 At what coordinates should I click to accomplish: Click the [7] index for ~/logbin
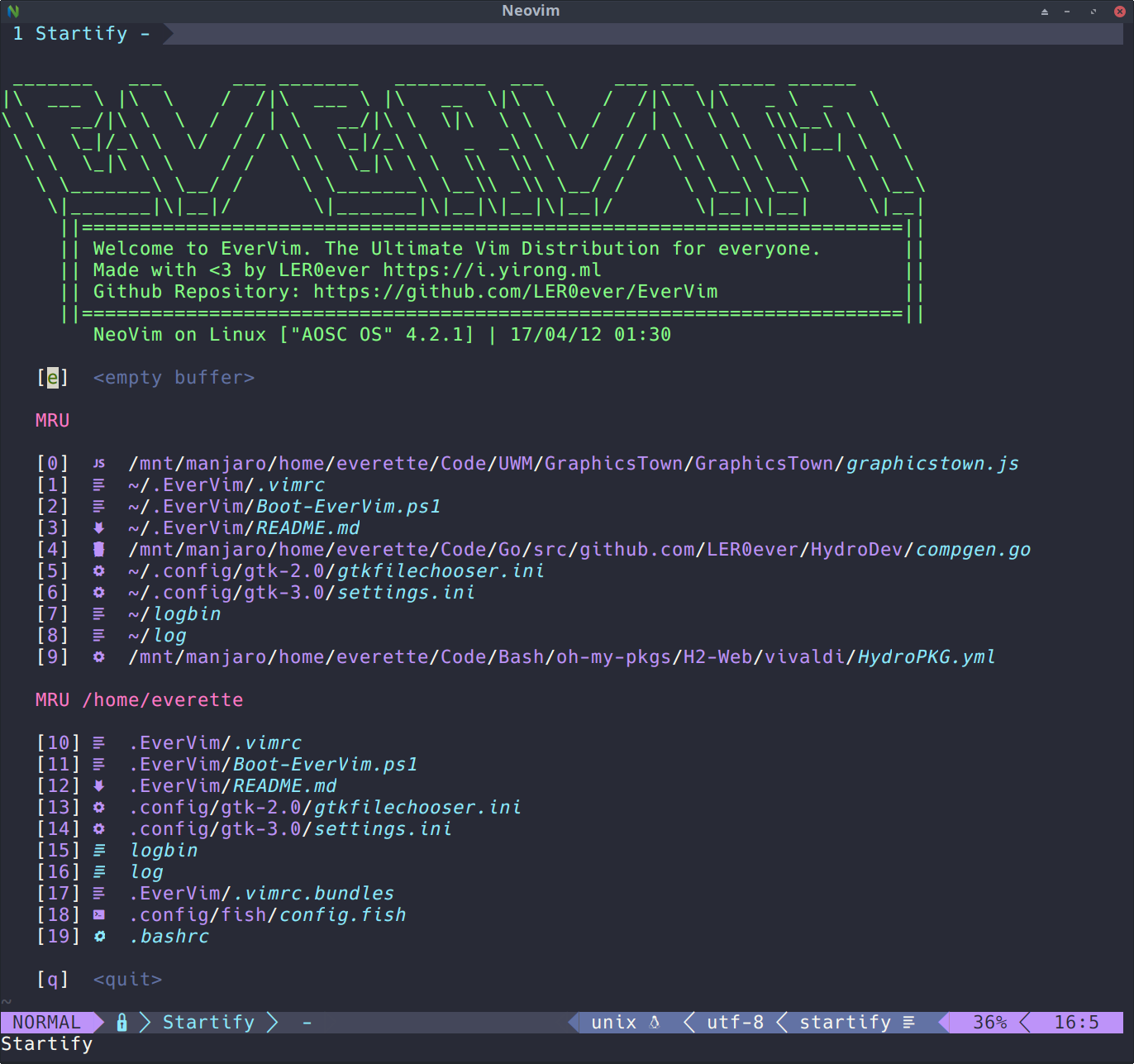[53, 614]
